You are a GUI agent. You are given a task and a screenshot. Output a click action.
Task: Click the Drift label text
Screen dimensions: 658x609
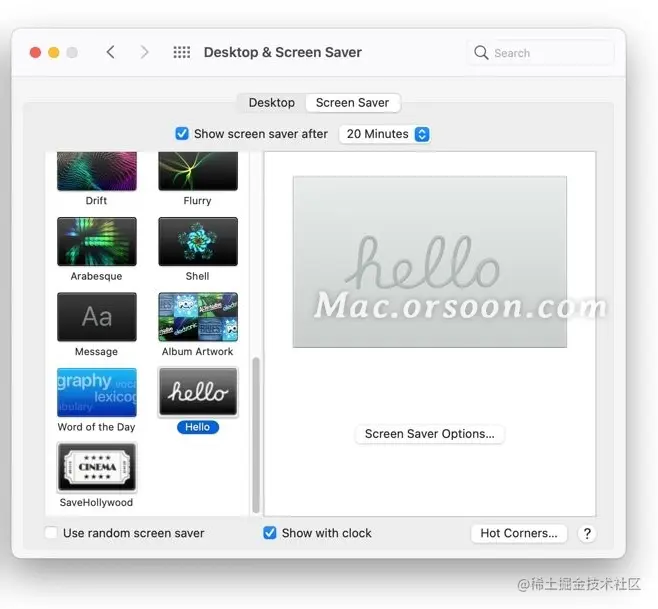point(96,201)
